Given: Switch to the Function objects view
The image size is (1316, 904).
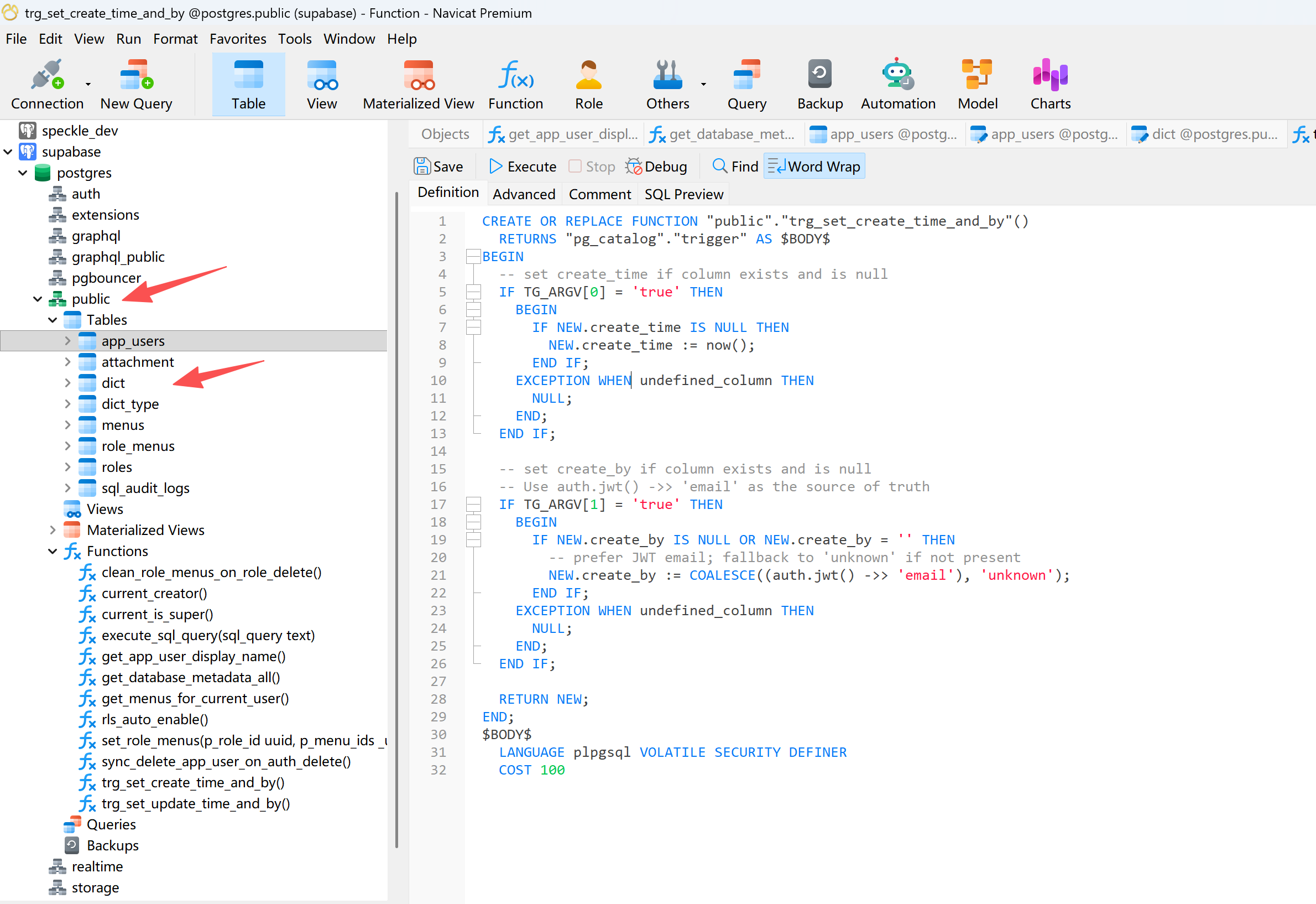Looking at the screenshot, I should pos(515,84).
